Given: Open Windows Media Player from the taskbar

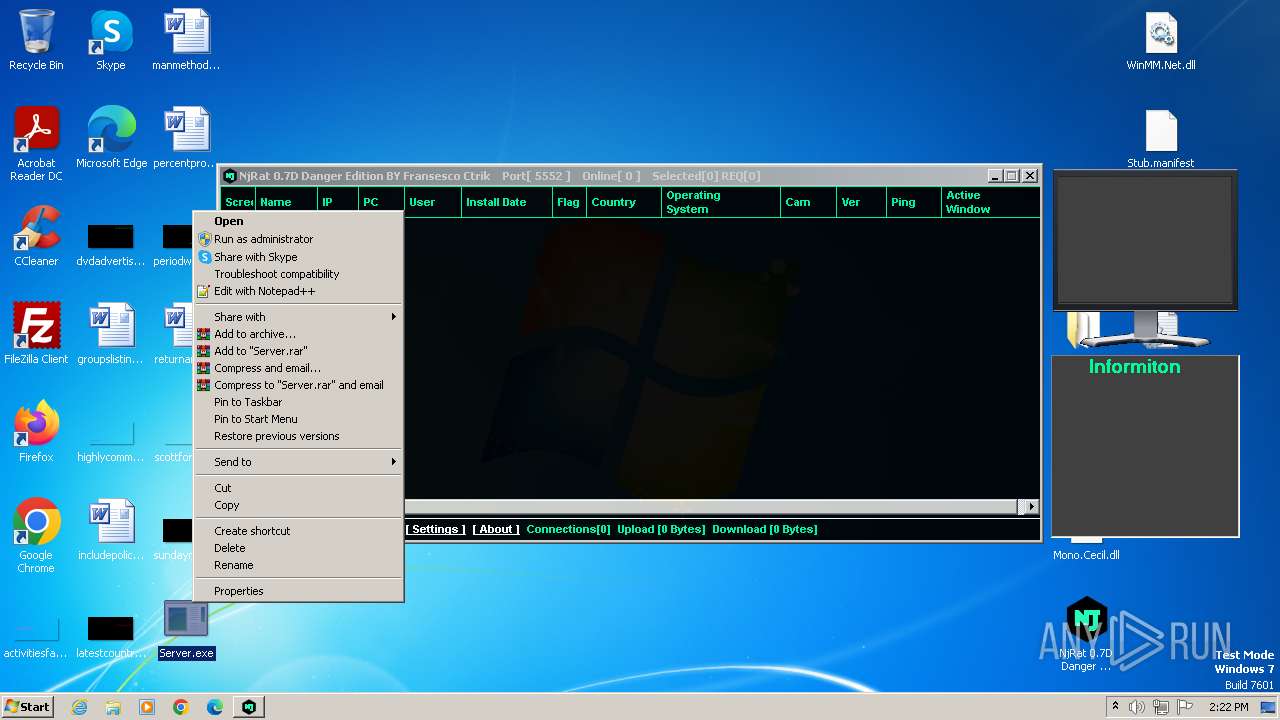Looking at the screenshot, I should (x=147, y=707).
